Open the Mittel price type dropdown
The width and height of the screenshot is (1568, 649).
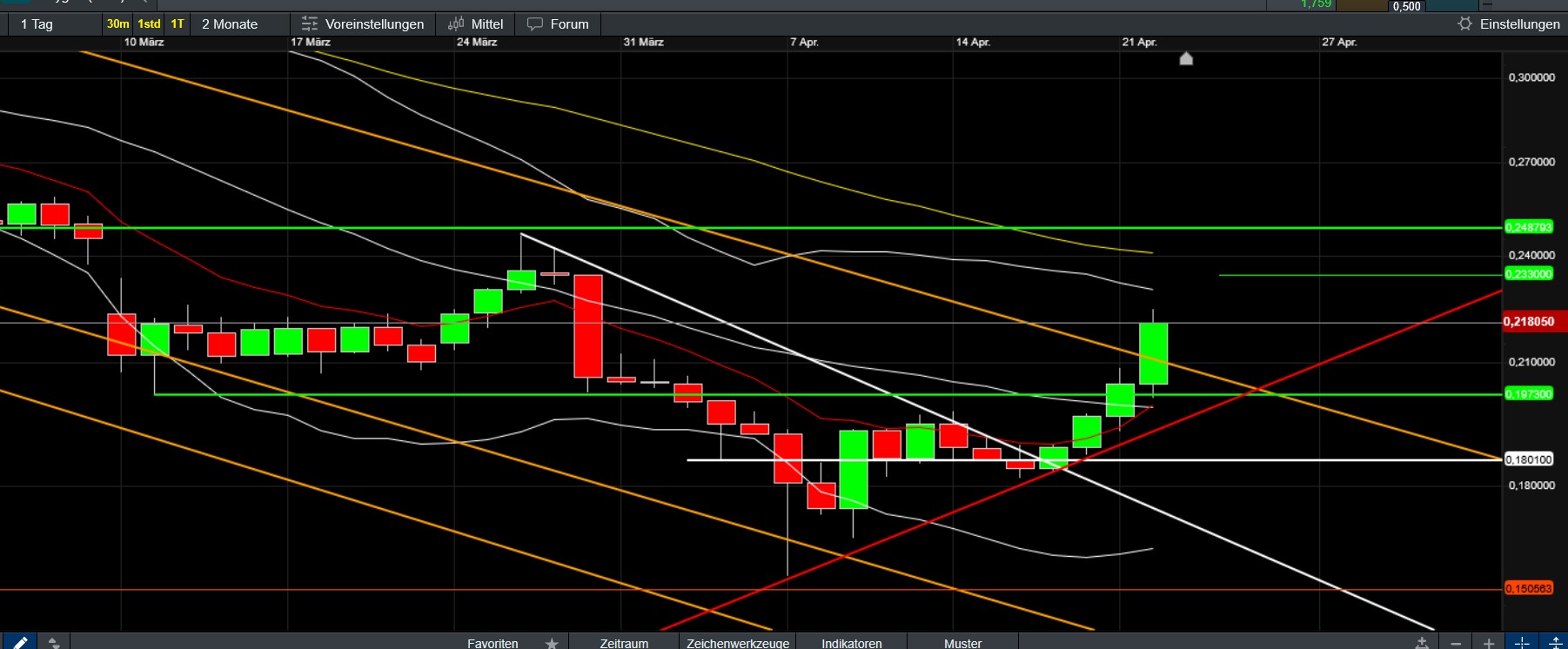click(x=487, y=24)
